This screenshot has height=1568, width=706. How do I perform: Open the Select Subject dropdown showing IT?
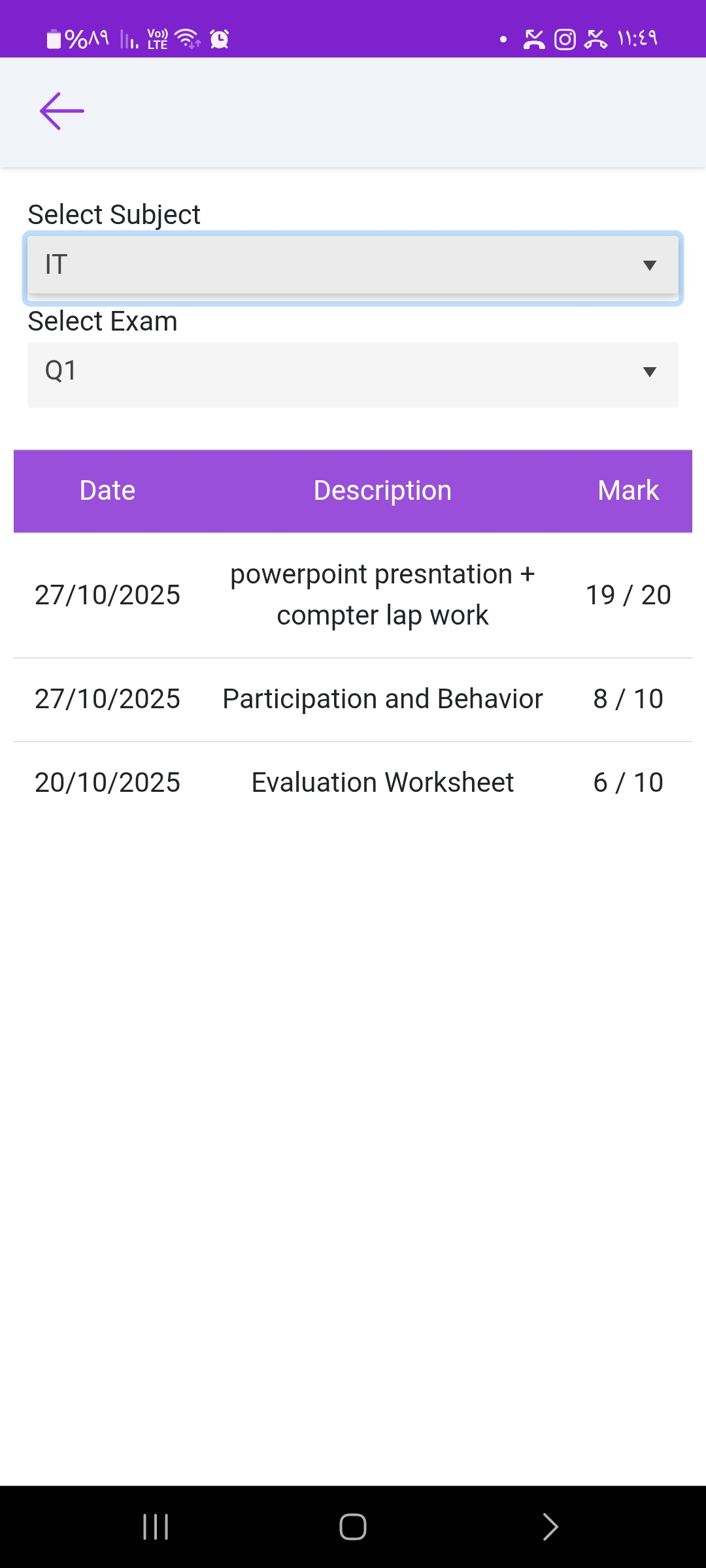tap(340, 265)
